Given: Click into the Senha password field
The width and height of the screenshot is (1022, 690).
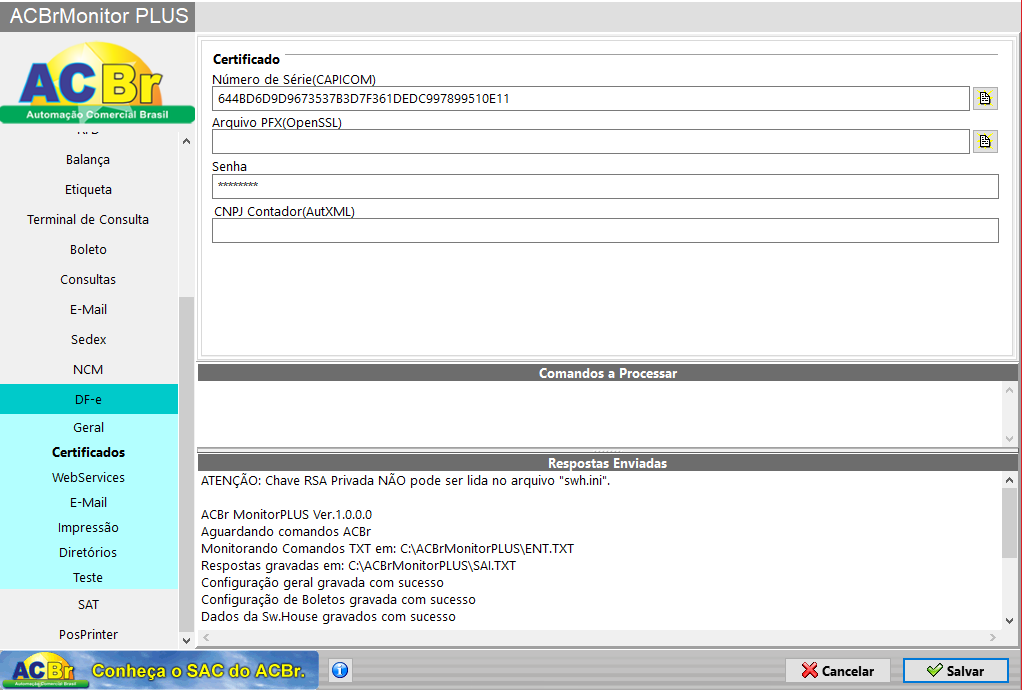Looking at the screenshot, I should [605, 186].
